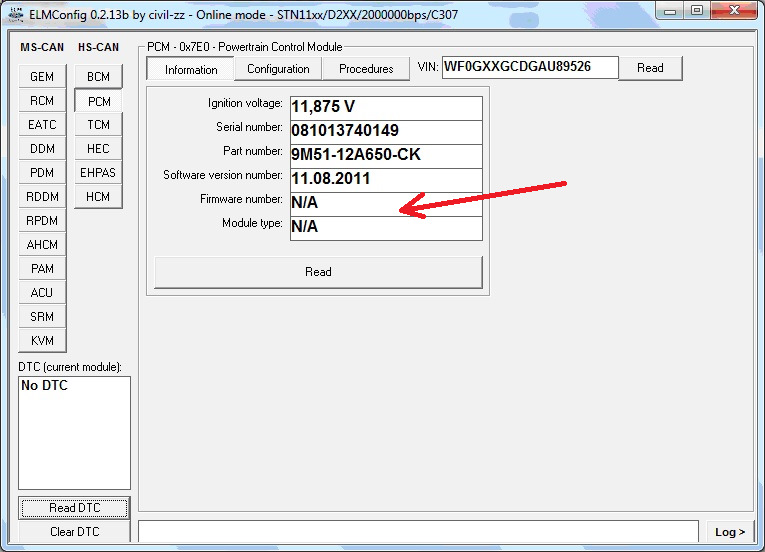Select serial number 081013740149
Screen dimensions: 765x552
tap(386, 132)
